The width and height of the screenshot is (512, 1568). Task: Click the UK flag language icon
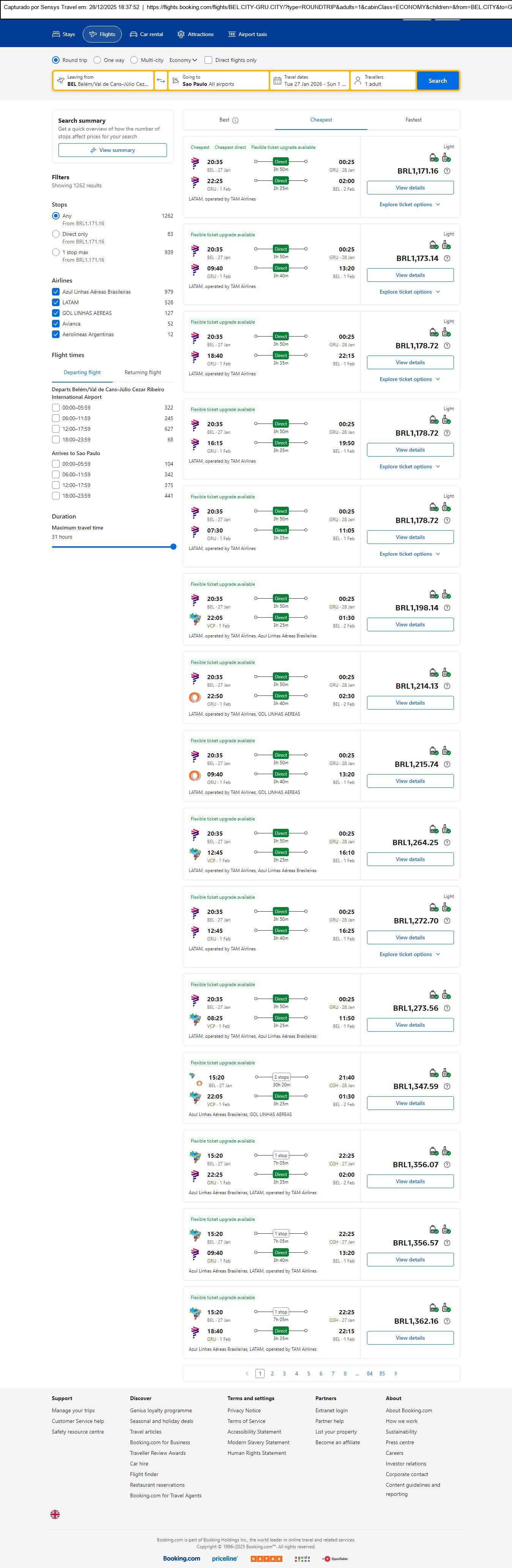[55, 1514]
